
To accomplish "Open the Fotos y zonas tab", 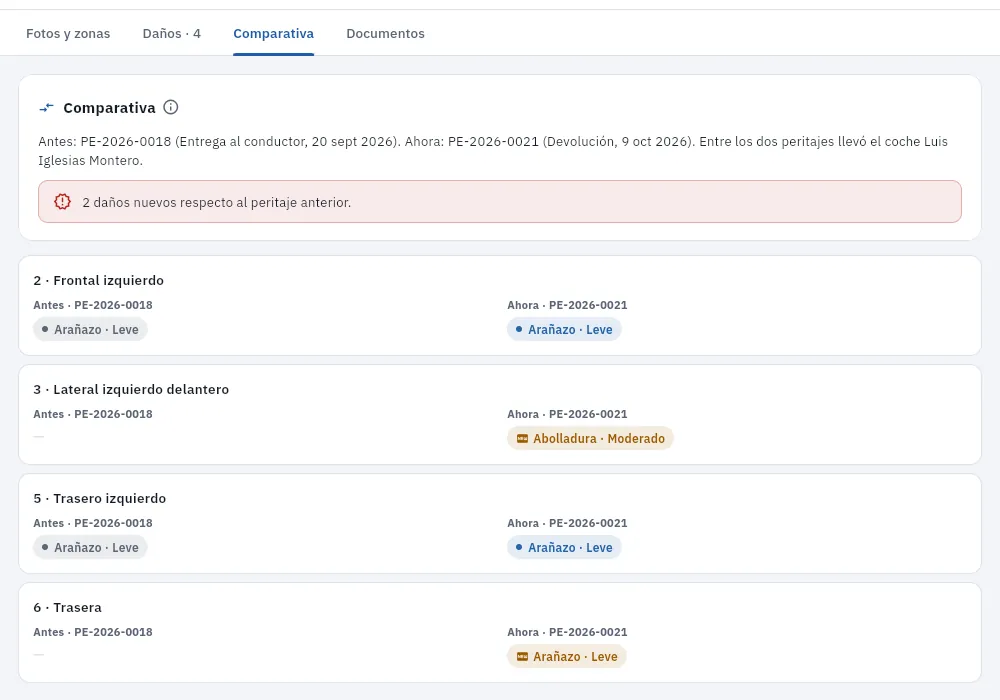I will pyautogui.click(x=68, y=34).
